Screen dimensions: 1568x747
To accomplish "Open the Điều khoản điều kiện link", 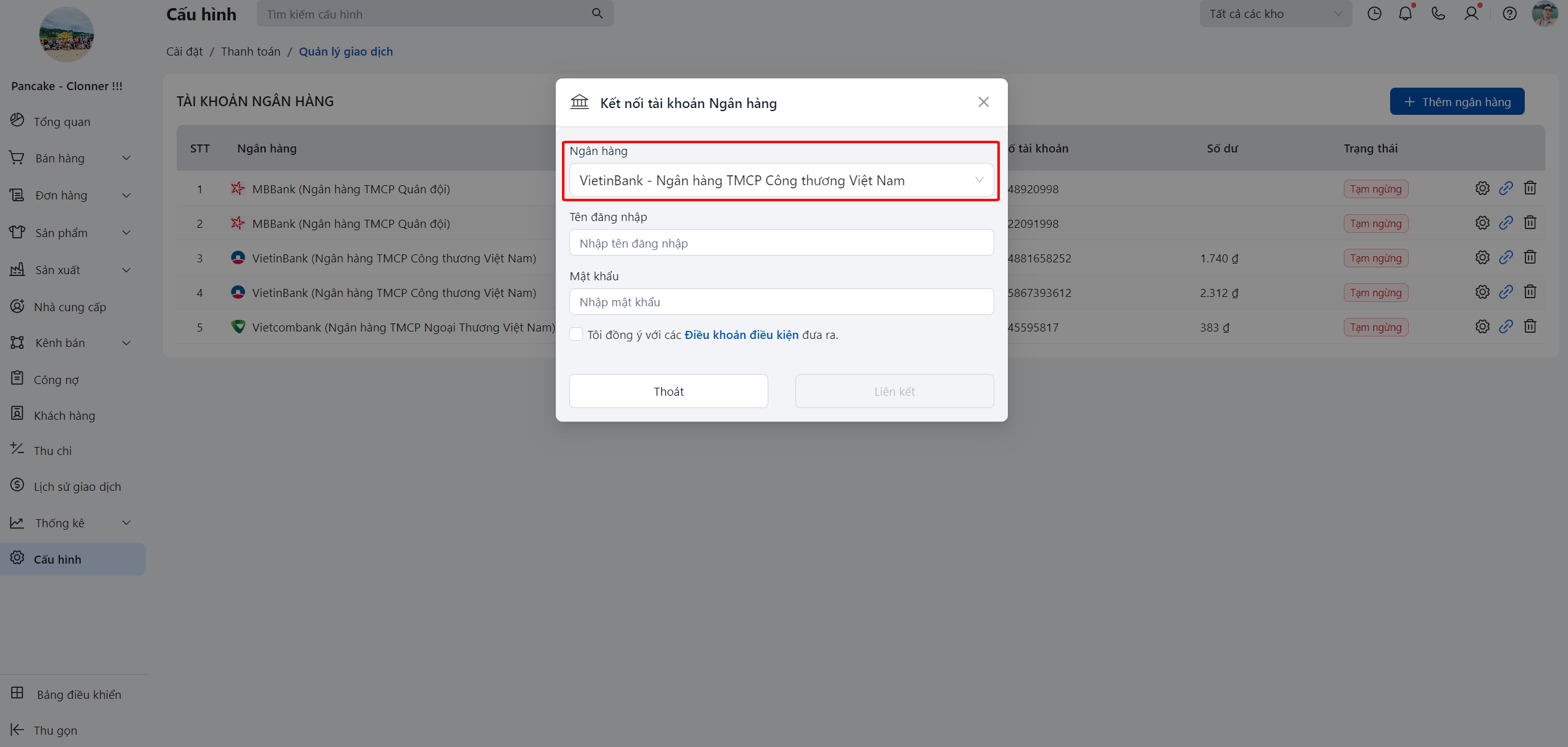I will pos(741,335).
